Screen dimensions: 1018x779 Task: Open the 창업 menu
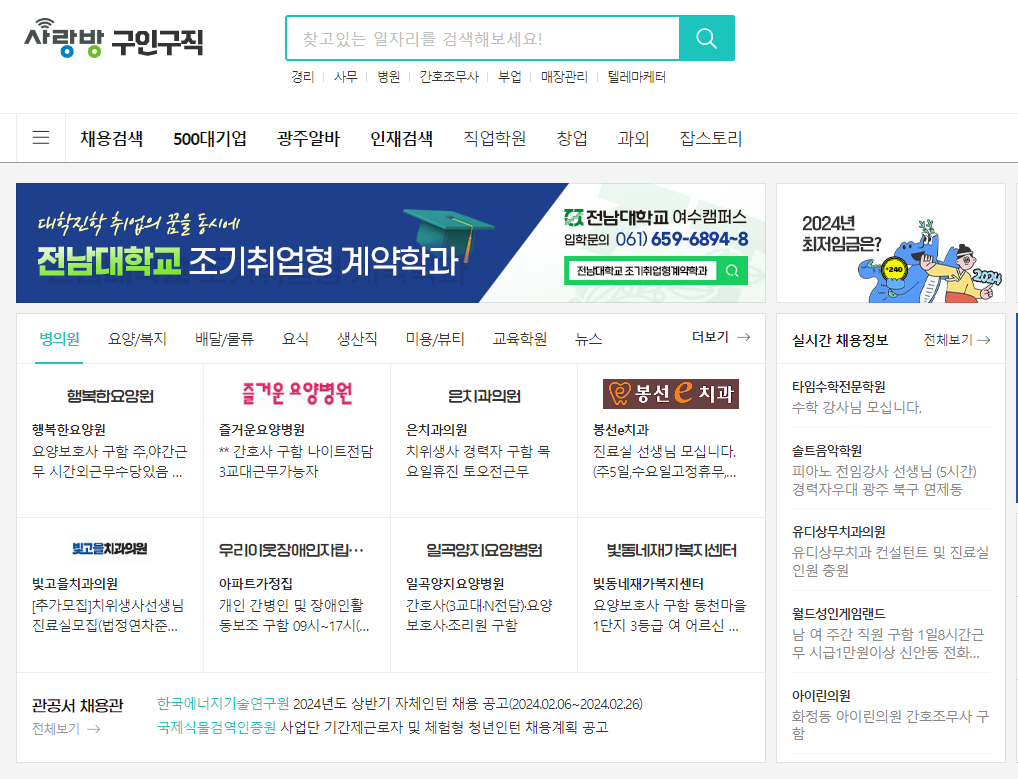coord(572,138)
